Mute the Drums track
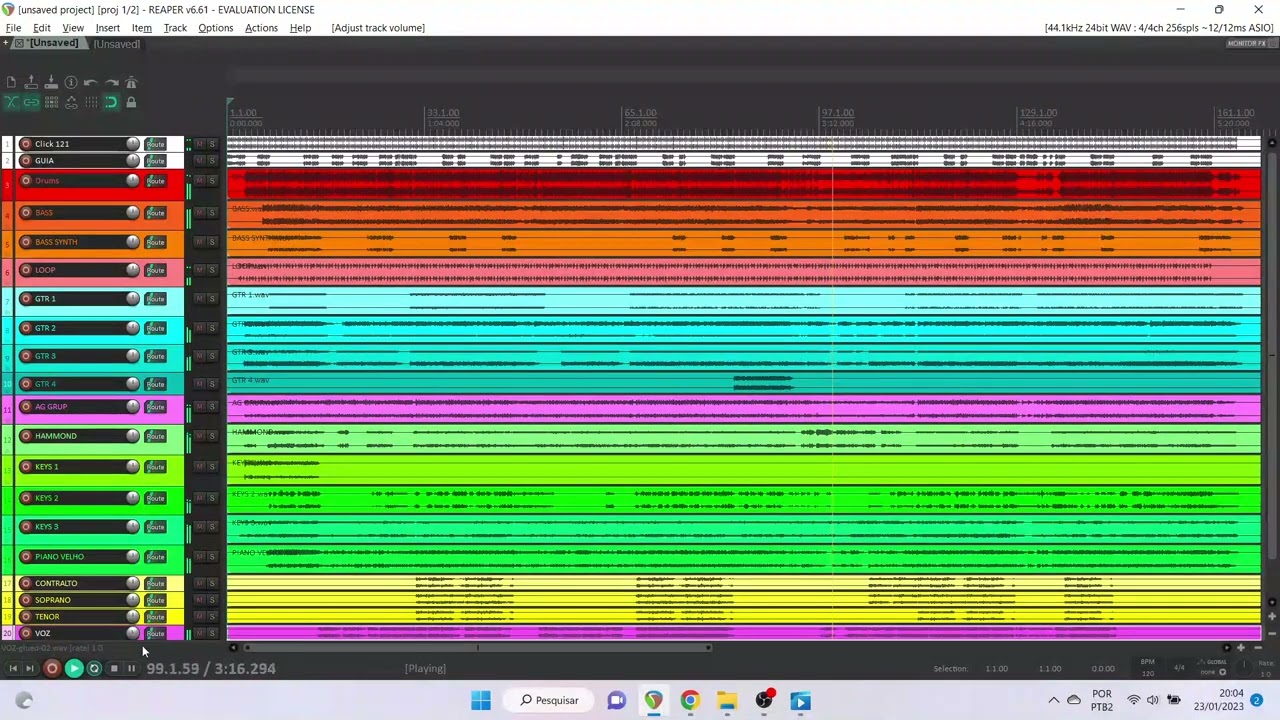The image size is (1280, 720). coord(199,181)
